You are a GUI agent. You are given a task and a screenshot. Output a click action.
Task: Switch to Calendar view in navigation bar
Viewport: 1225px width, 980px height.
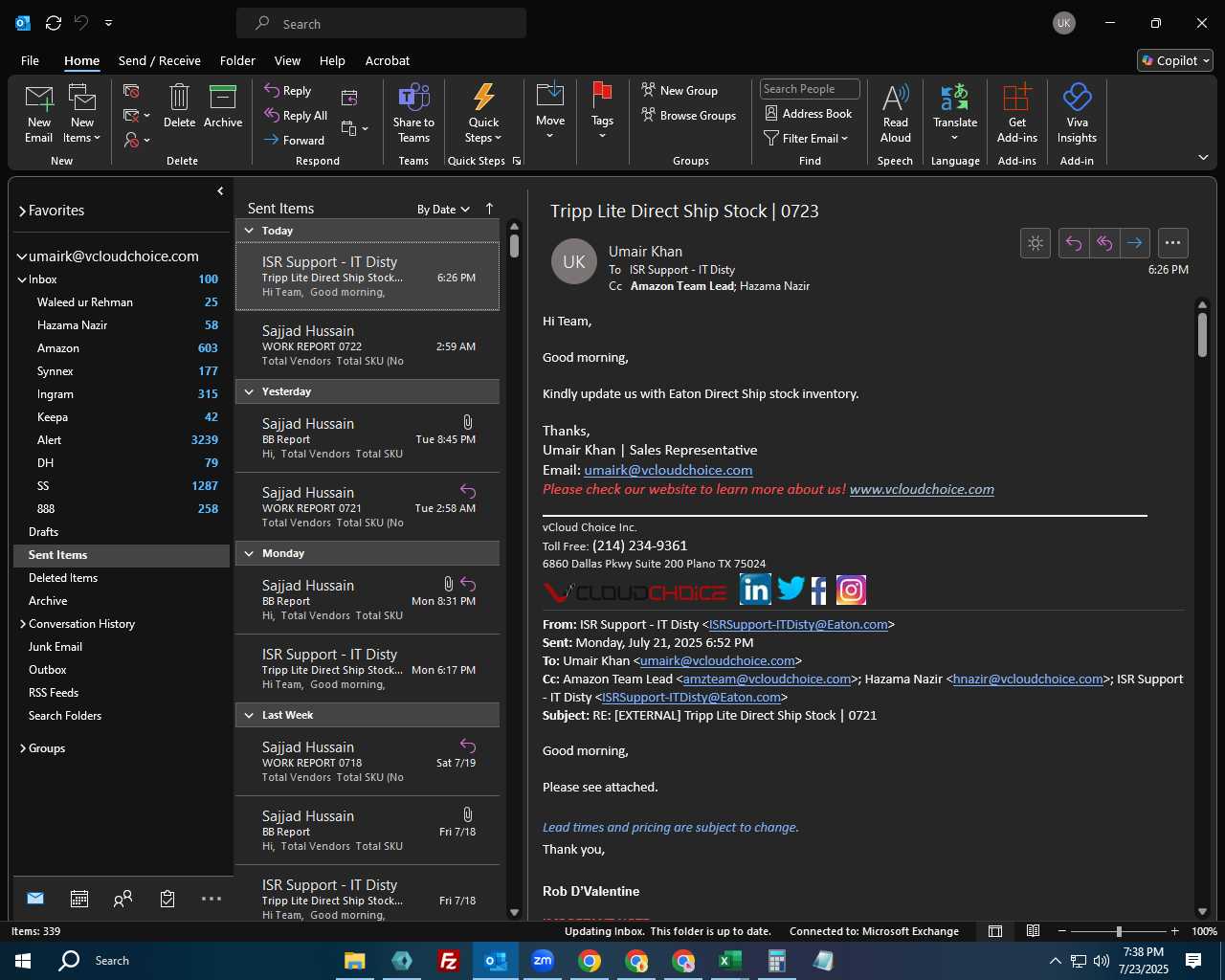point(79,899)
